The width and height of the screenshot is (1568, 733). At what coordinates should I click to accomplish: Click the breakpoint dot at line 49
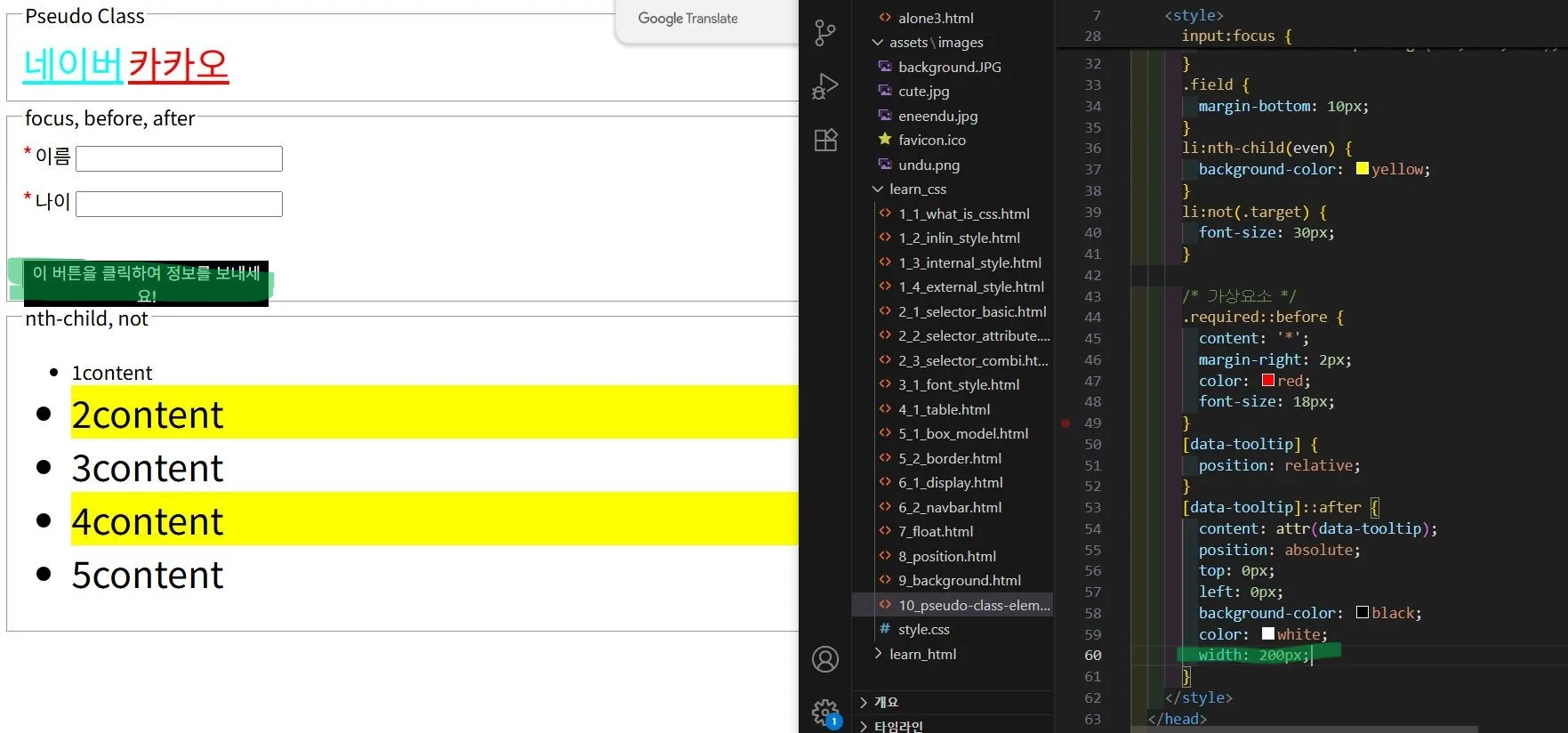click(x=1065, y=423)
